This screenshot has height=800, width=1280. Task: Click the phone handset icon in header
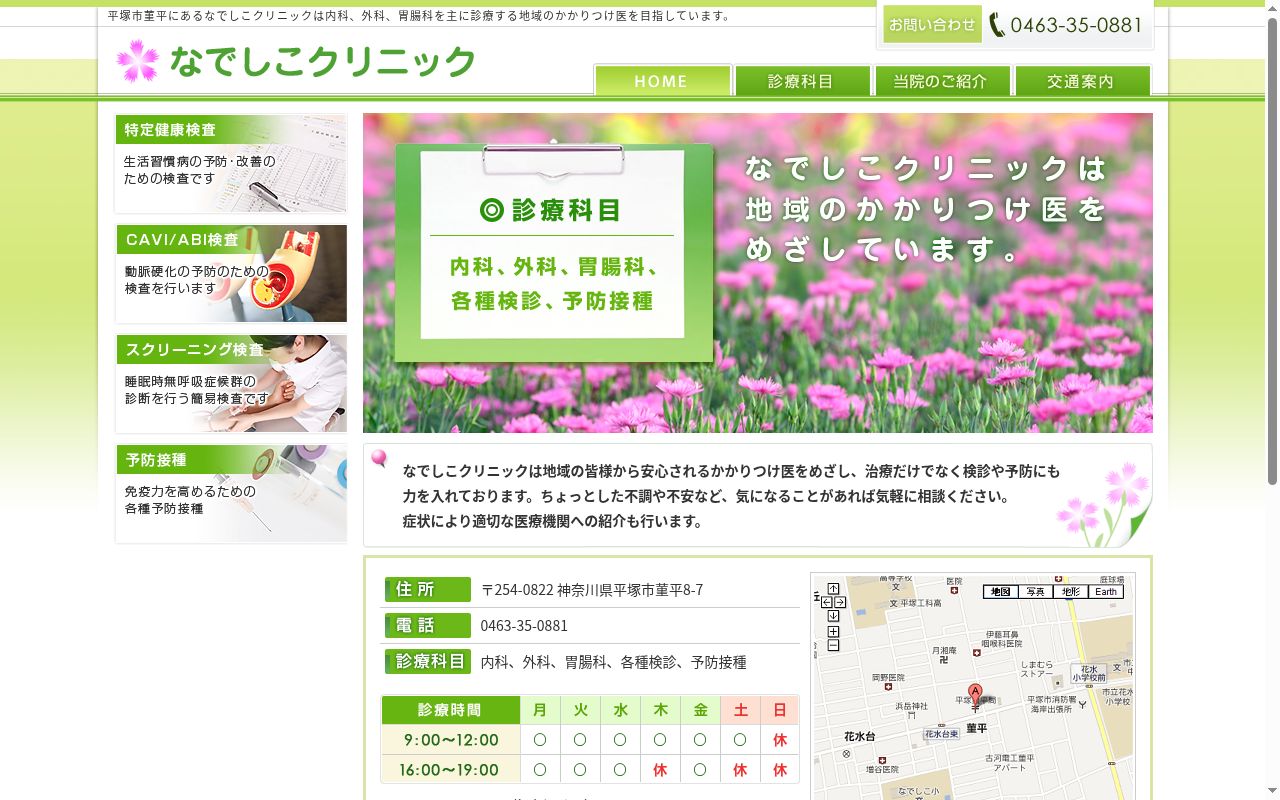[997, 25]
